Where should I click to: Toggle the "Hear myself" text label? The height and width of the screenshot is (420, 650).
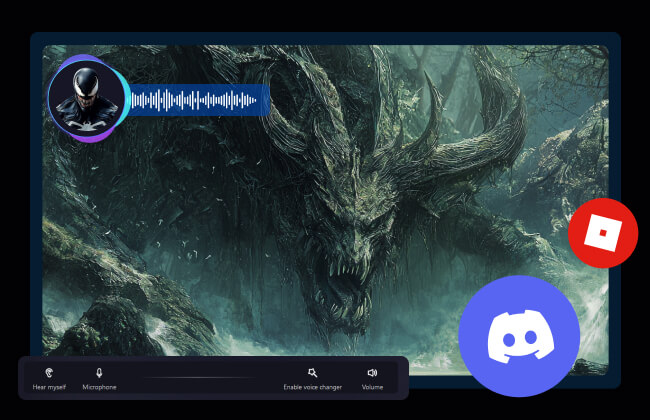49,387
